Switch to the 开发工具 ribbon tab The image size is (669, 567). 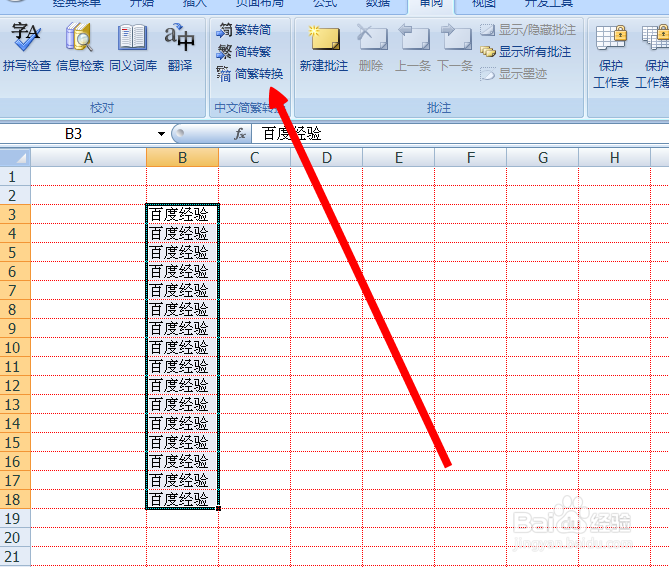(549, 3)
